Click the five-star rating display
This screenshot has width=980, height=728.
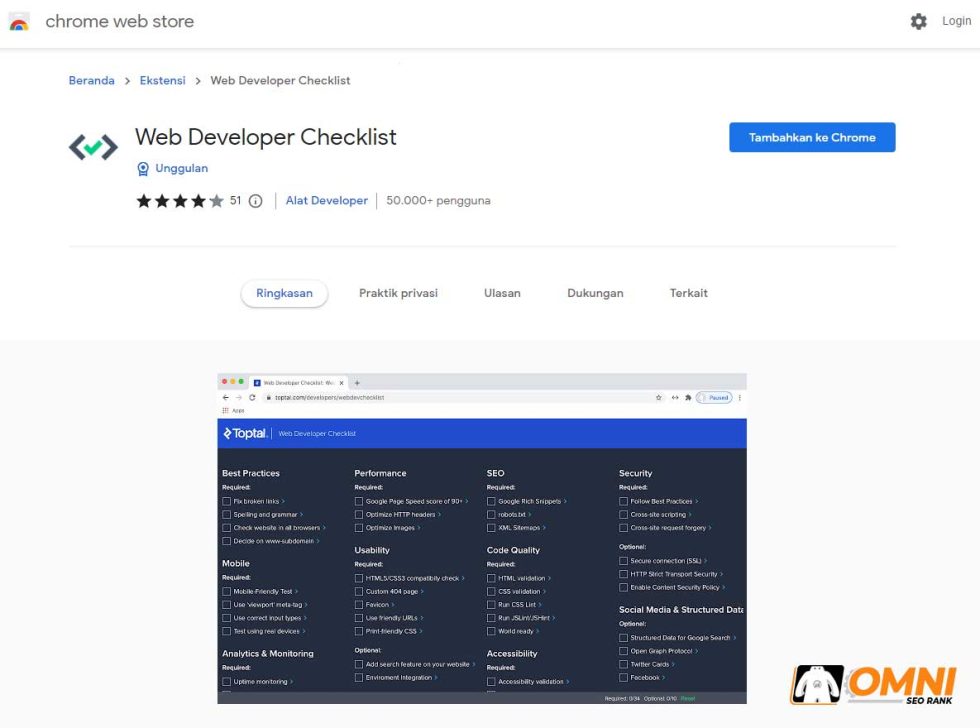tap(180, 201)
